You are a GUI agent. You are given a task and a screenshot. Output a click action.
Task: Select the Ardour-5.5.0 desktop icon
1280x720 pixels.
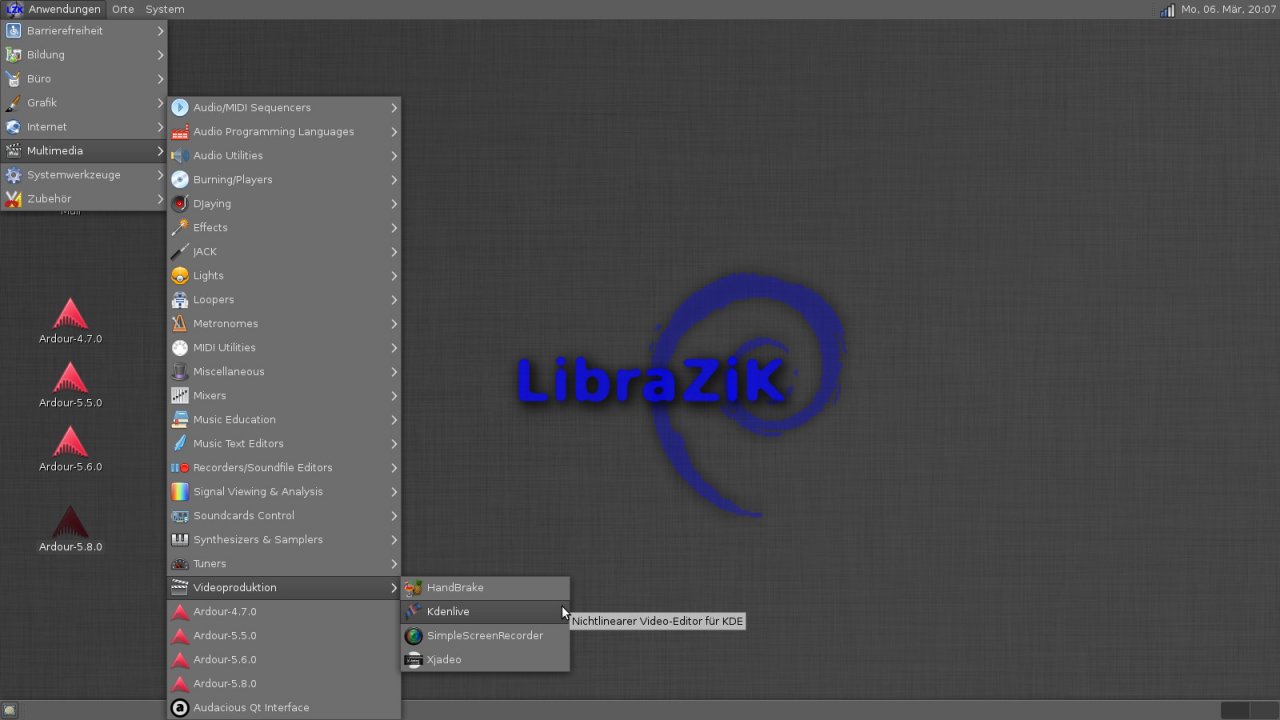(70, 385)
